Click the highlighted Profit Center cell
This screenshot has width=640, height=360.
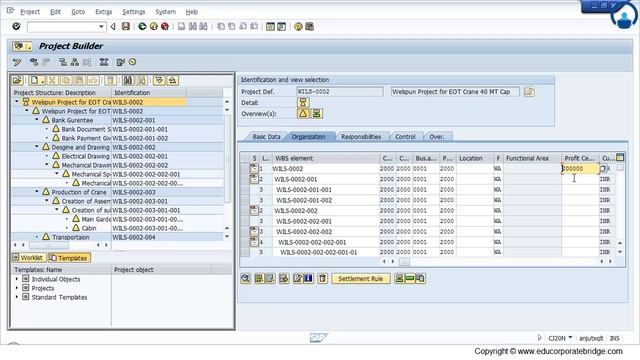580,169
